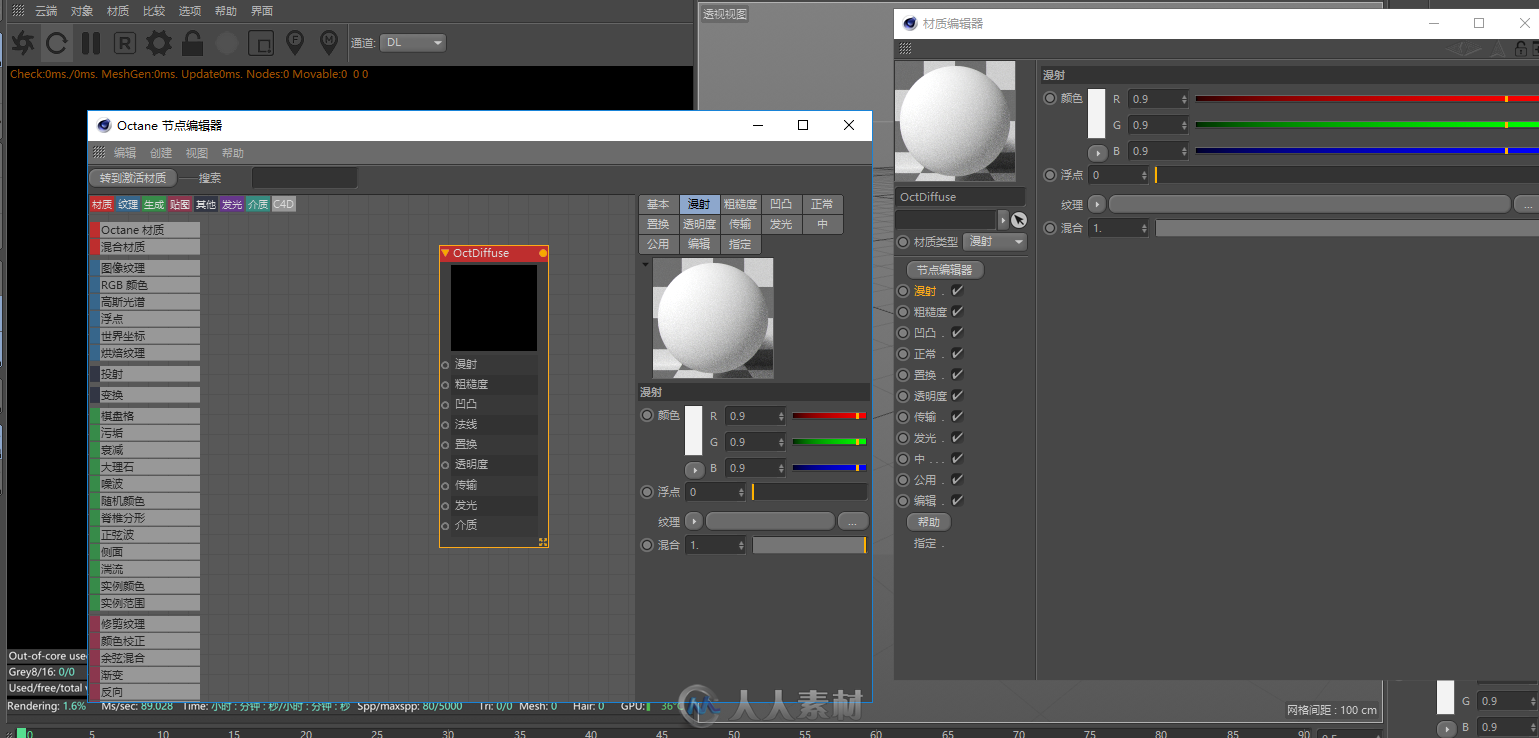Open the 通道 DL dropdown
The image size is (1539, 738).
[412, 43]
